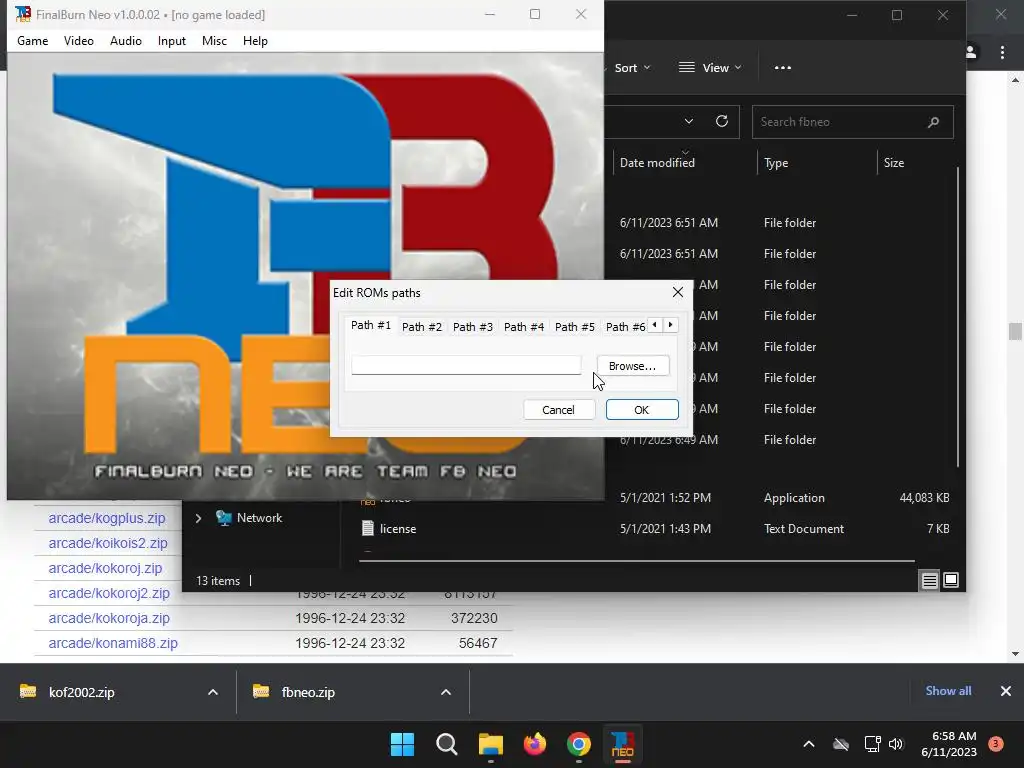
Task: Click the Search fbneo field
Action: click(852, 122)
